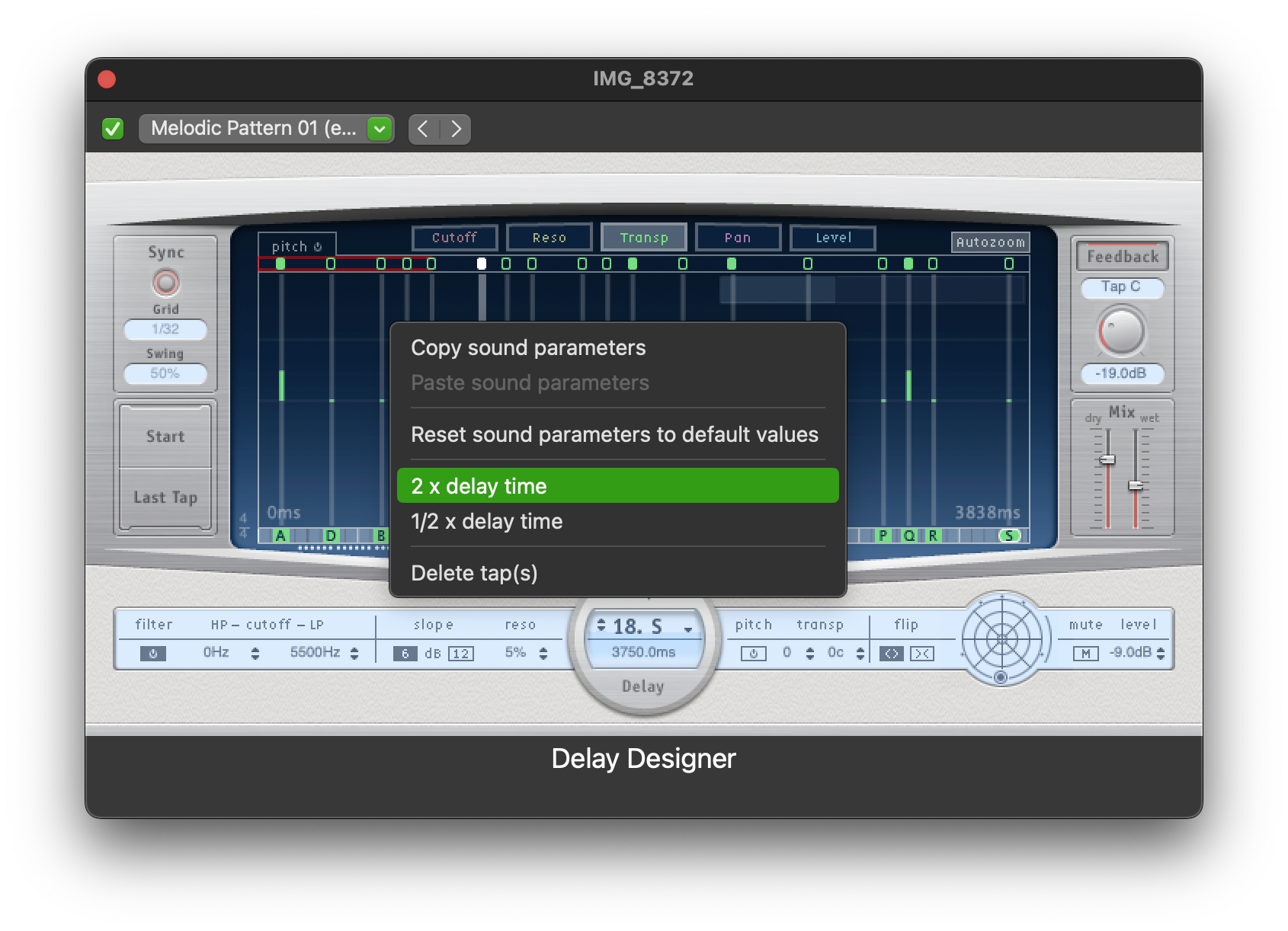This screenshot has width=1288, height=931.
Task: Switch to the Level view tab
Action: [x=833, y=238]
